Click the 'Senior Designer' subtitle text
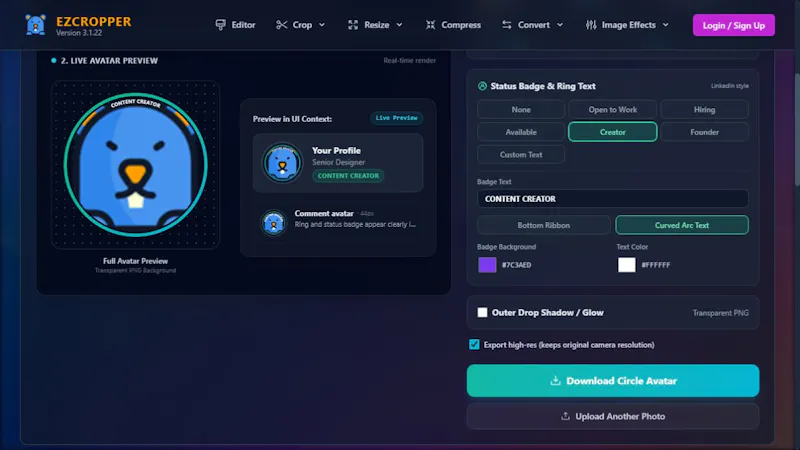This screenshot has width=800, height=450. click(x=339, y=162)
